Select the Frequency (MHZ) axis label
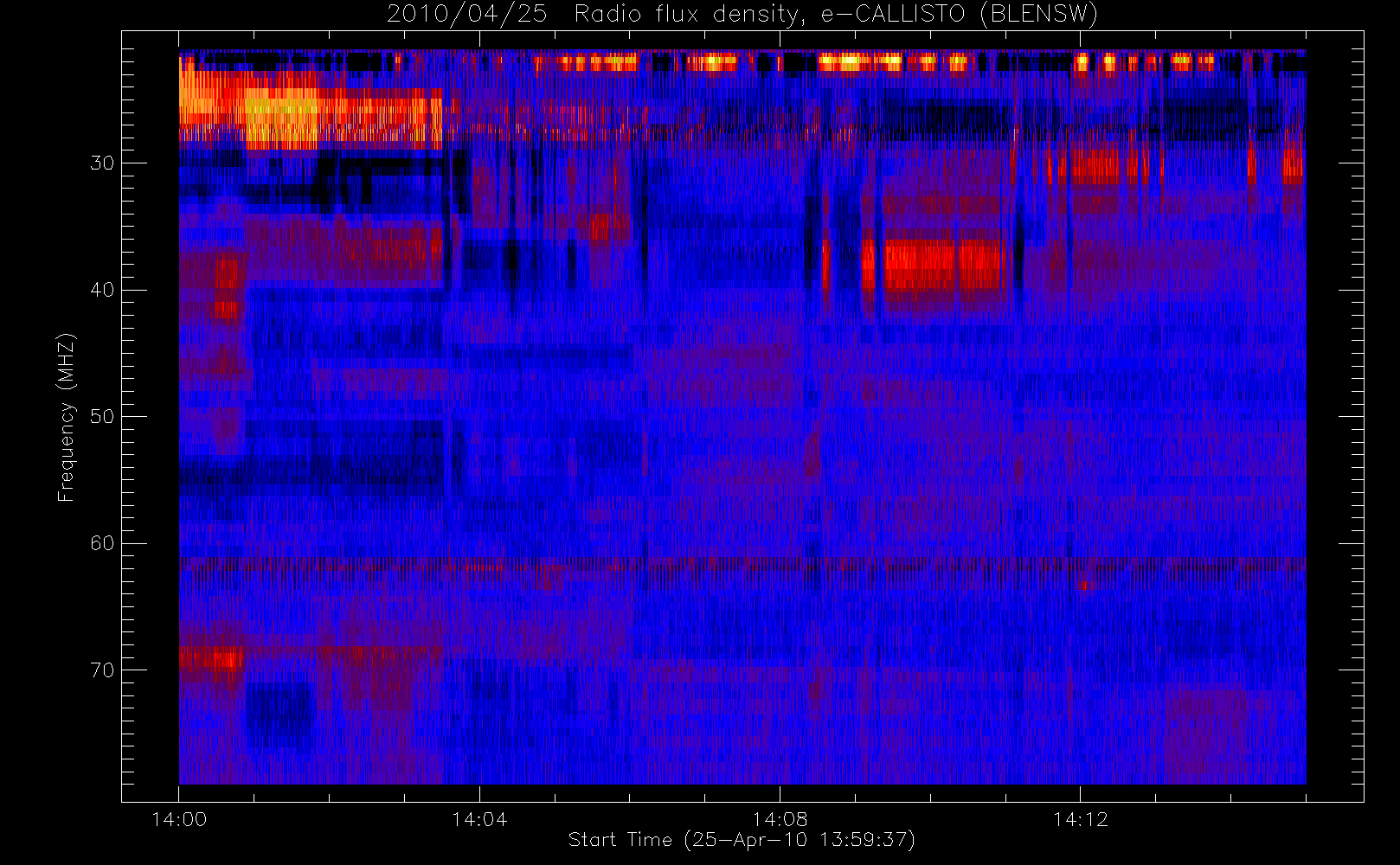This screenshot has height=865, width=1400. pyautogui.click(x=67, y=417)
